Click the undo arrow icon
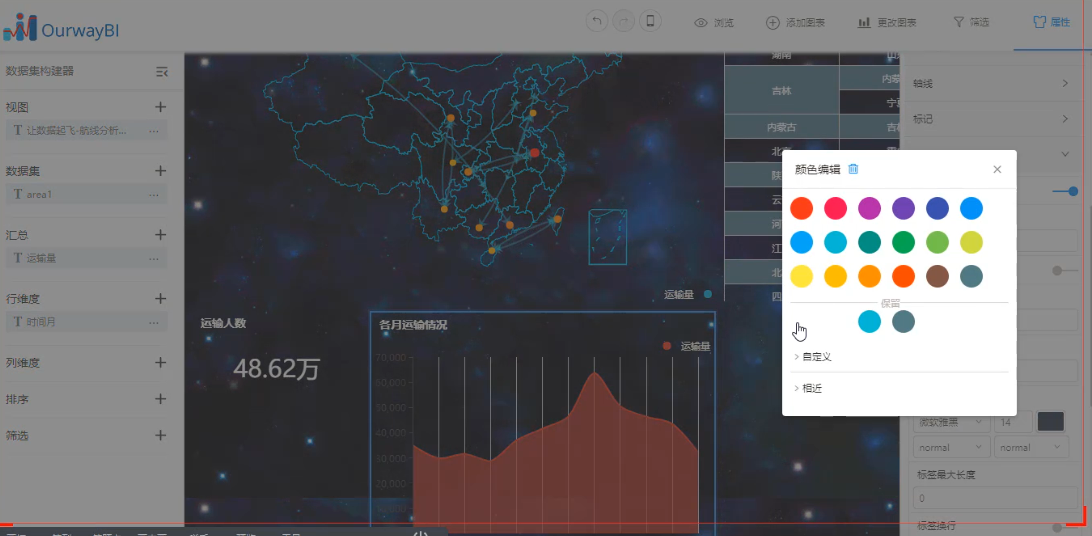Viewport: 1092px width, 536px height. click(x=596, y=22)
